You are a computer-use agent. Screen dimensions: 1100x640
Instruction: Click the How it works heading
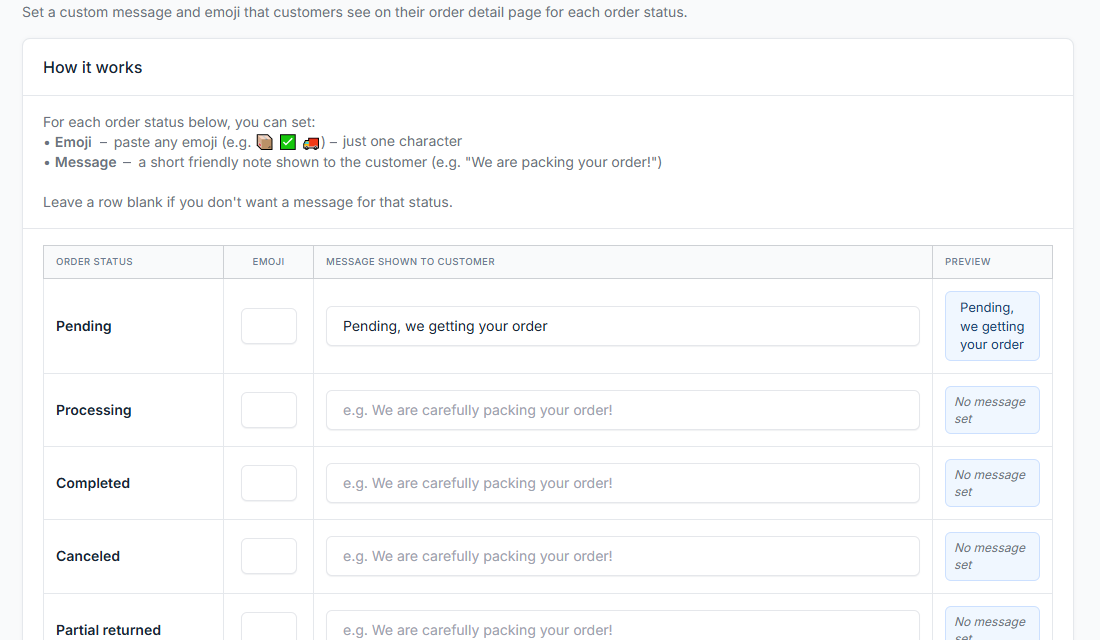(93, 68)
